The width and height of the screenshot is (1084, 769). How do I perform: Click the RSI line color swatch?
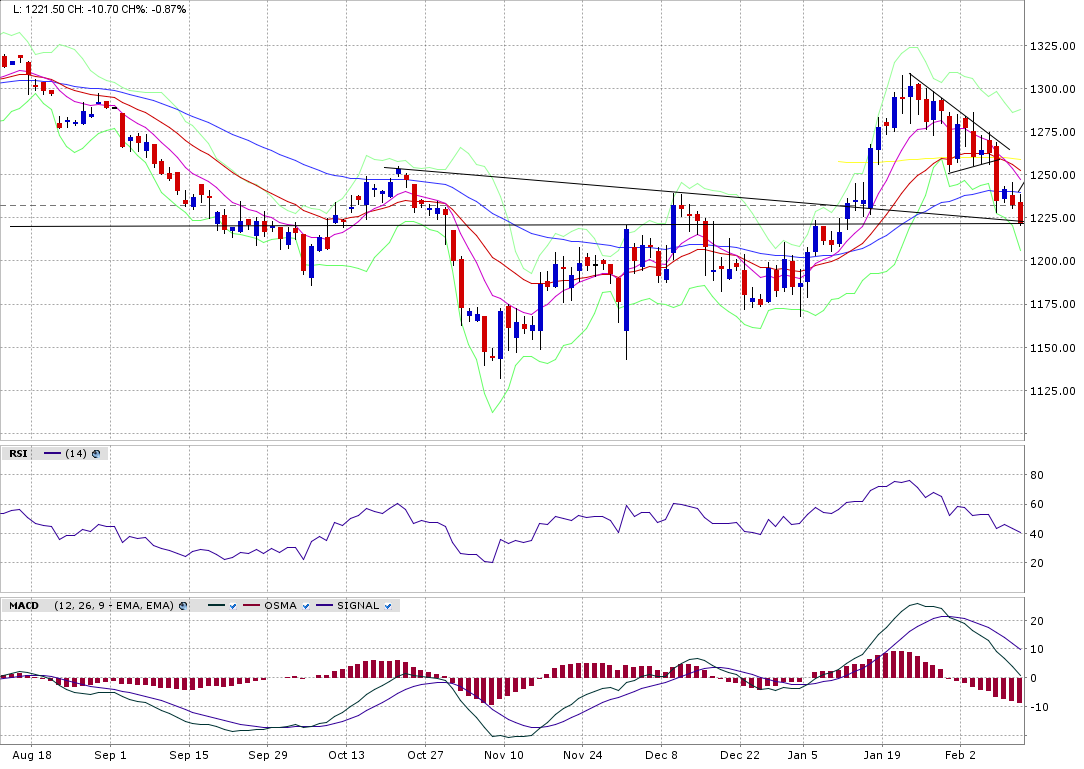pos(52,453)
